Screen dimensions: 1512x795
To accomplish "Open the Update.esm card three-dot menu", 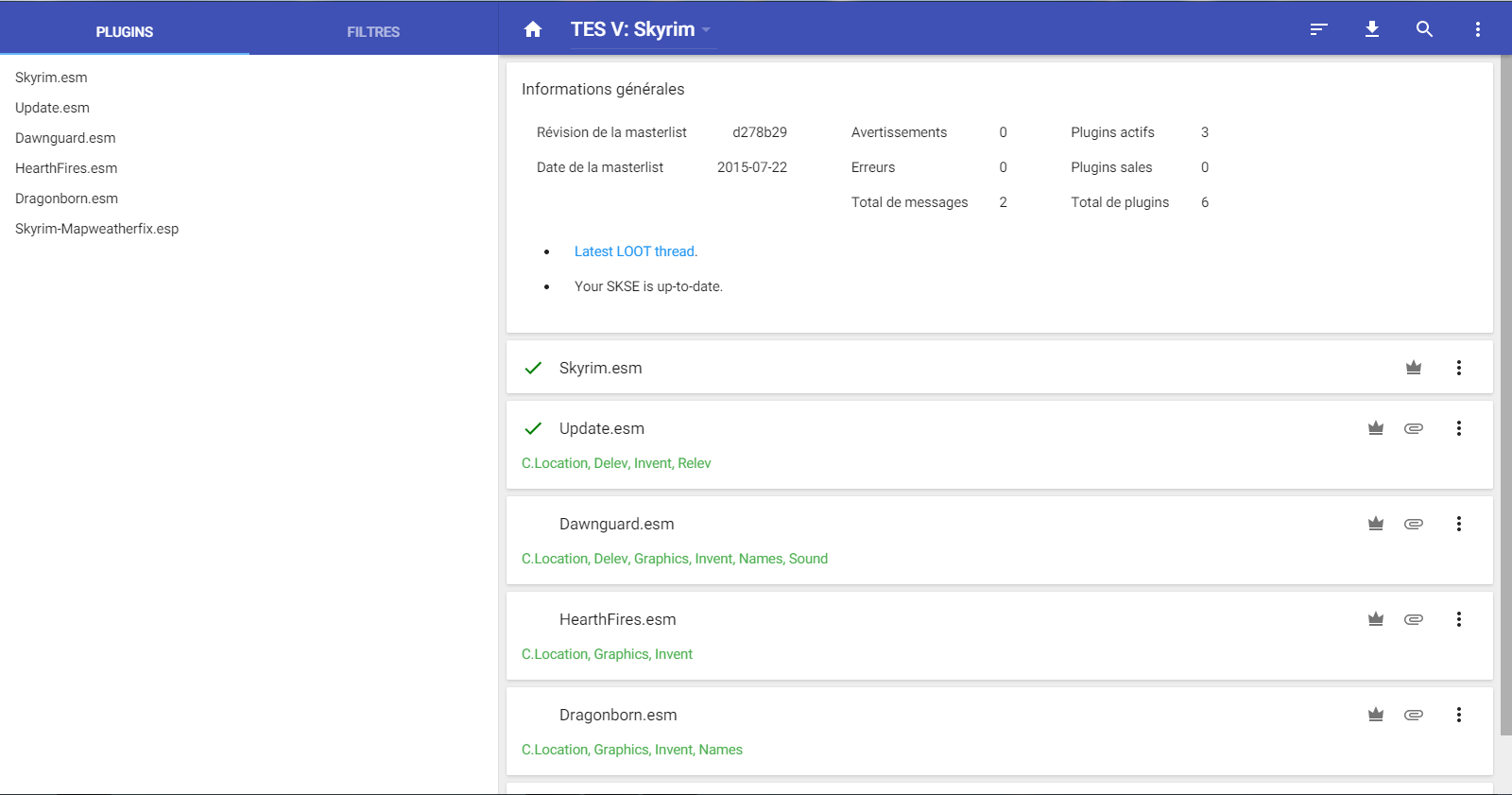I will 1459,428.
